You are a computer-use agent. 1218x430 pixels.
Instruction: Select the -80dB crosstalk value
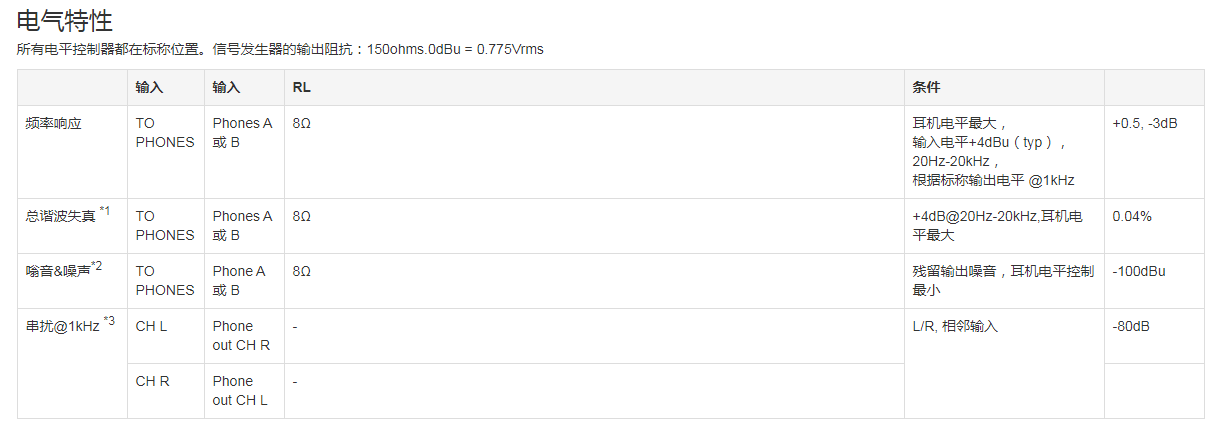click(1132, 326)
